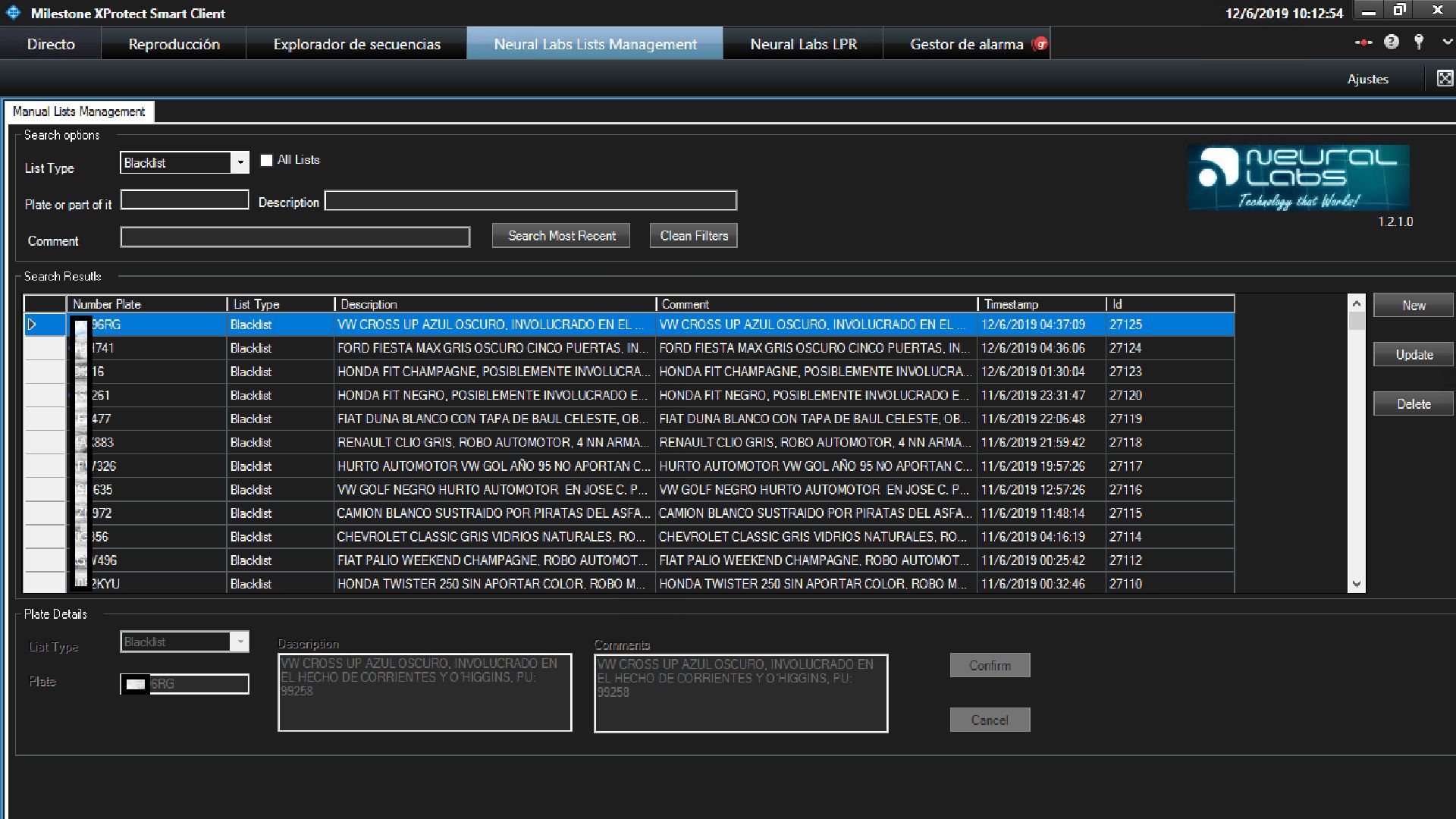Screen dimensions: 1456x819
Task: Open the disabled Plate Details List Type dropdown
Action: 184,642
